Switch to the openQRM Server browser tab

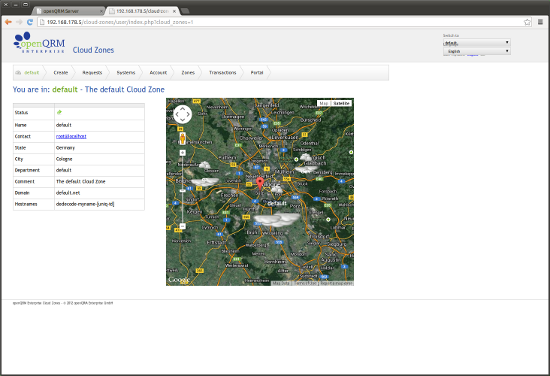[68, 11]
